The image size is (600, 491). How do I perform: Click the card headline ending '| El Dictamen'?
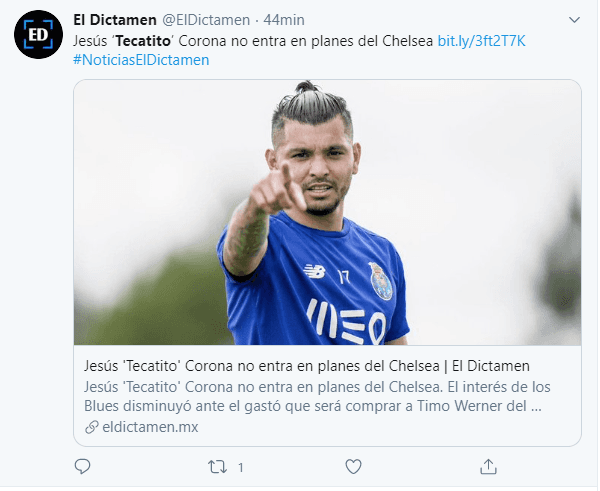coord(307,366)
